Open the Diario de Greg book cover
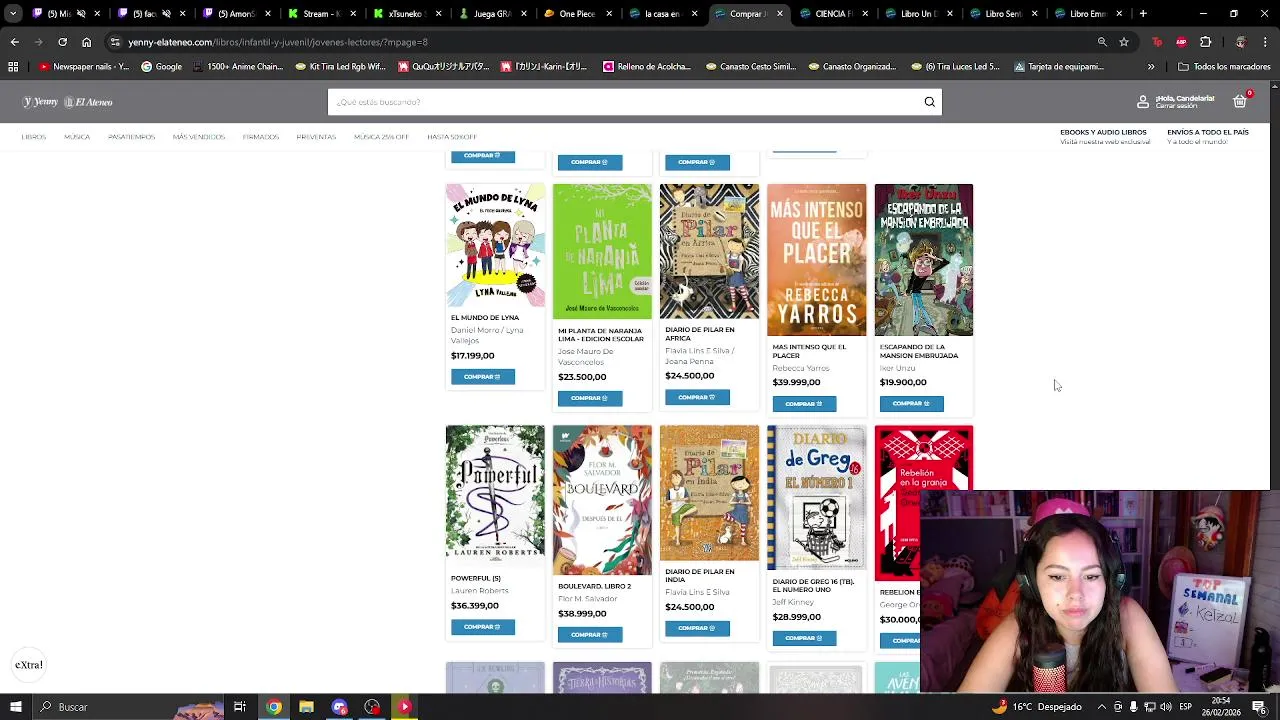The image size is (1280, 720). click(x=816, y=498)
